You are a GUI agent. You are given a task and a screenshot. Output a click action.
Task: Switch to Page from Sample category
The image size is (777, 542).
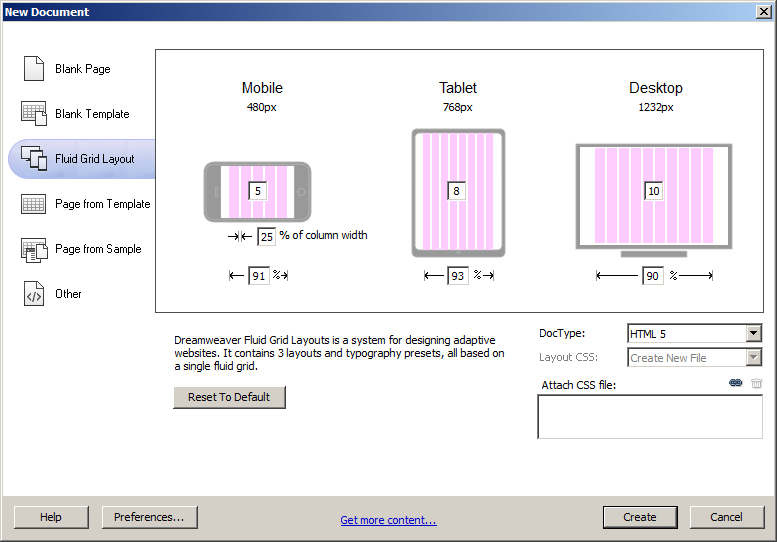[x=98, y=249]
